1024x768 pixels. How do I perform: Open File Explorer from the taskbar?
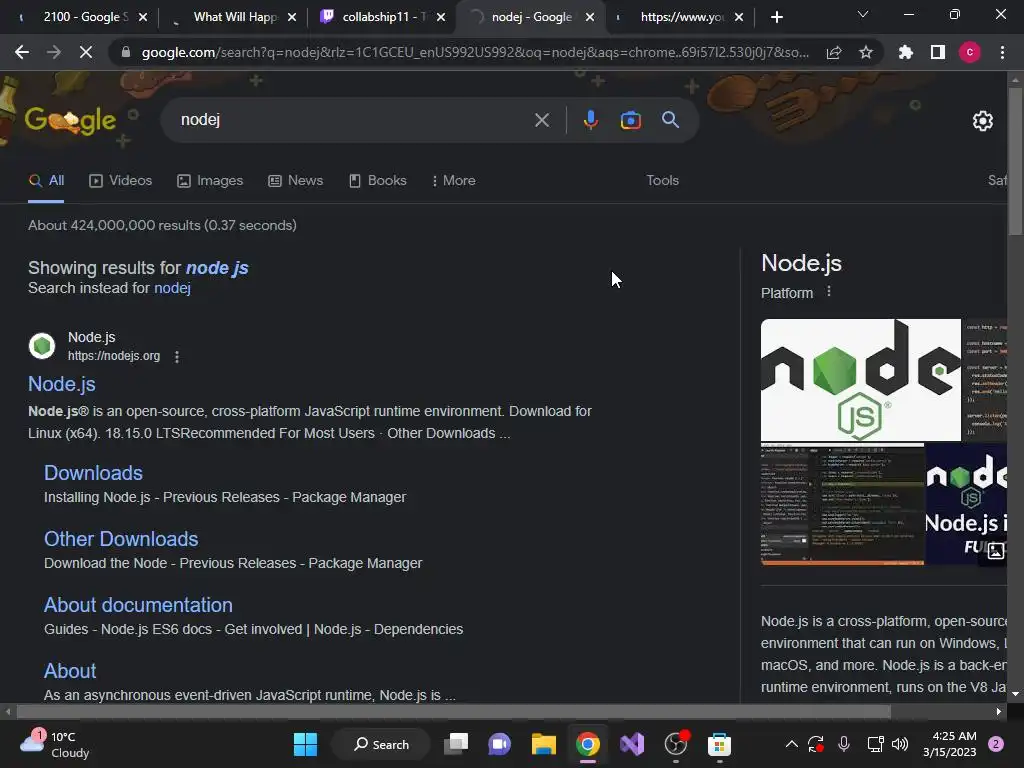point(543,744)
